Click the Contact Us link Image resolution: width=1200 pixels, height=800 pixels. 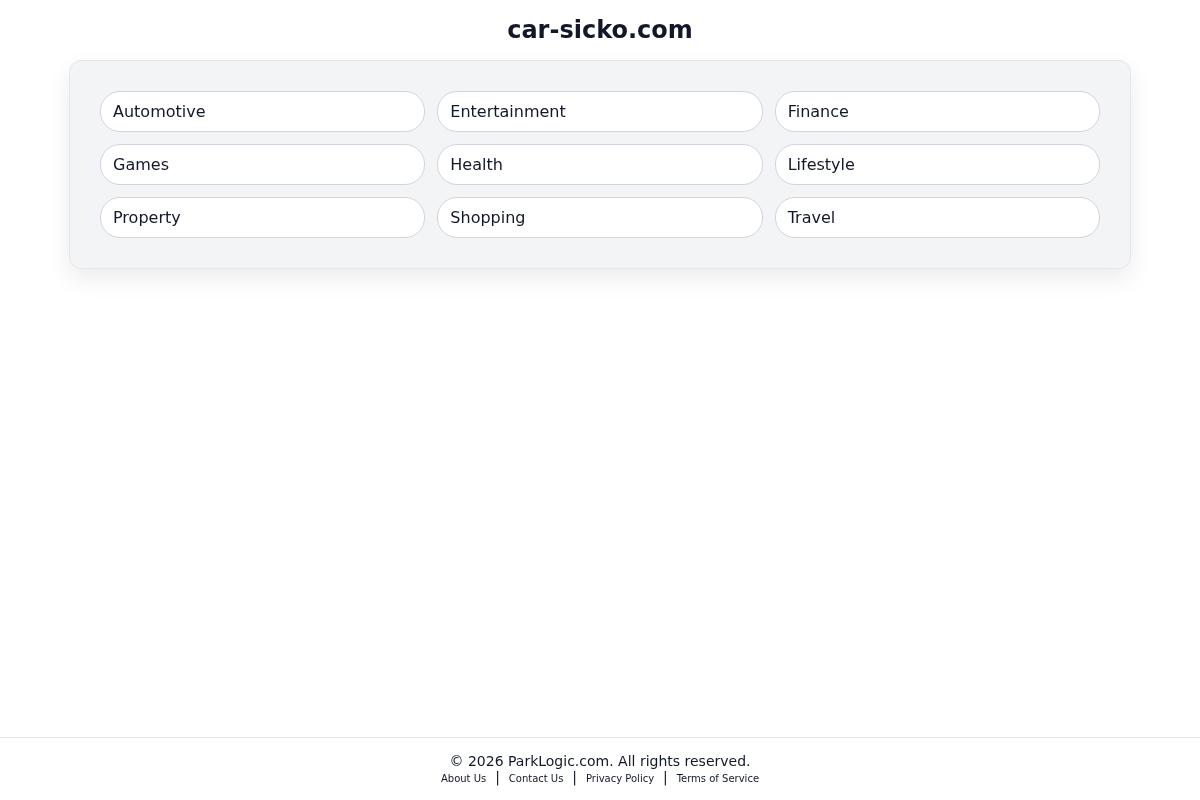click(536, 778)
